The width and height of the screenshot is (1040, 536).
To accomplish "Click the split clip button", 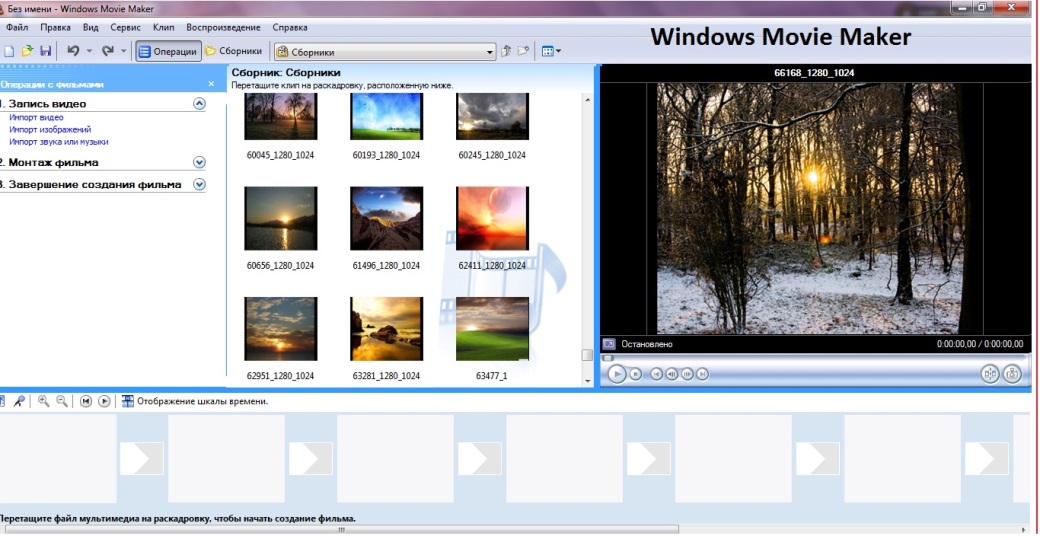I will (990, 374).
